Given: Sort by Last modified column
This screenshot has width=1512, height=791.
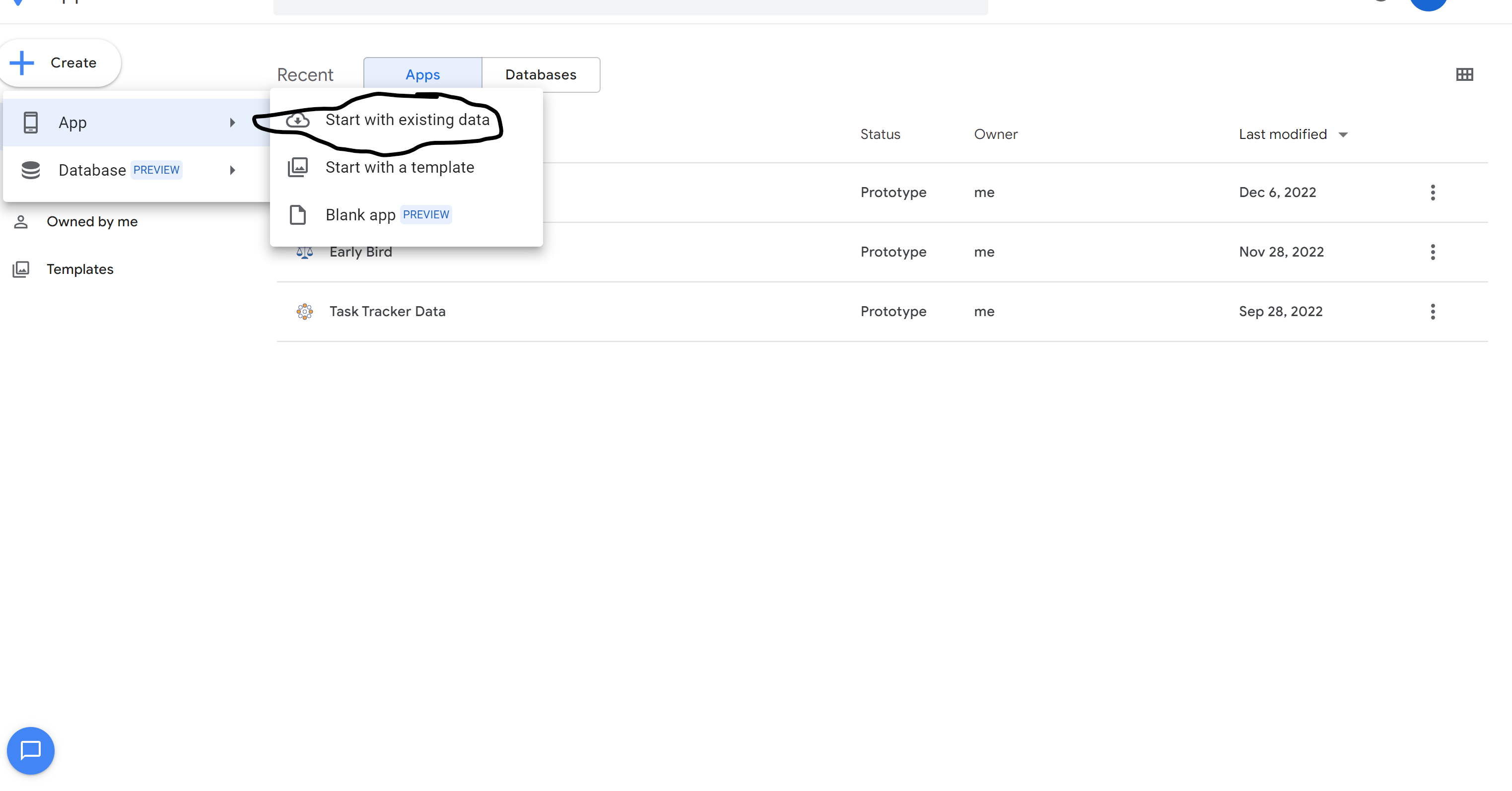Looking at the screenshot, I should pos(1283,134).
